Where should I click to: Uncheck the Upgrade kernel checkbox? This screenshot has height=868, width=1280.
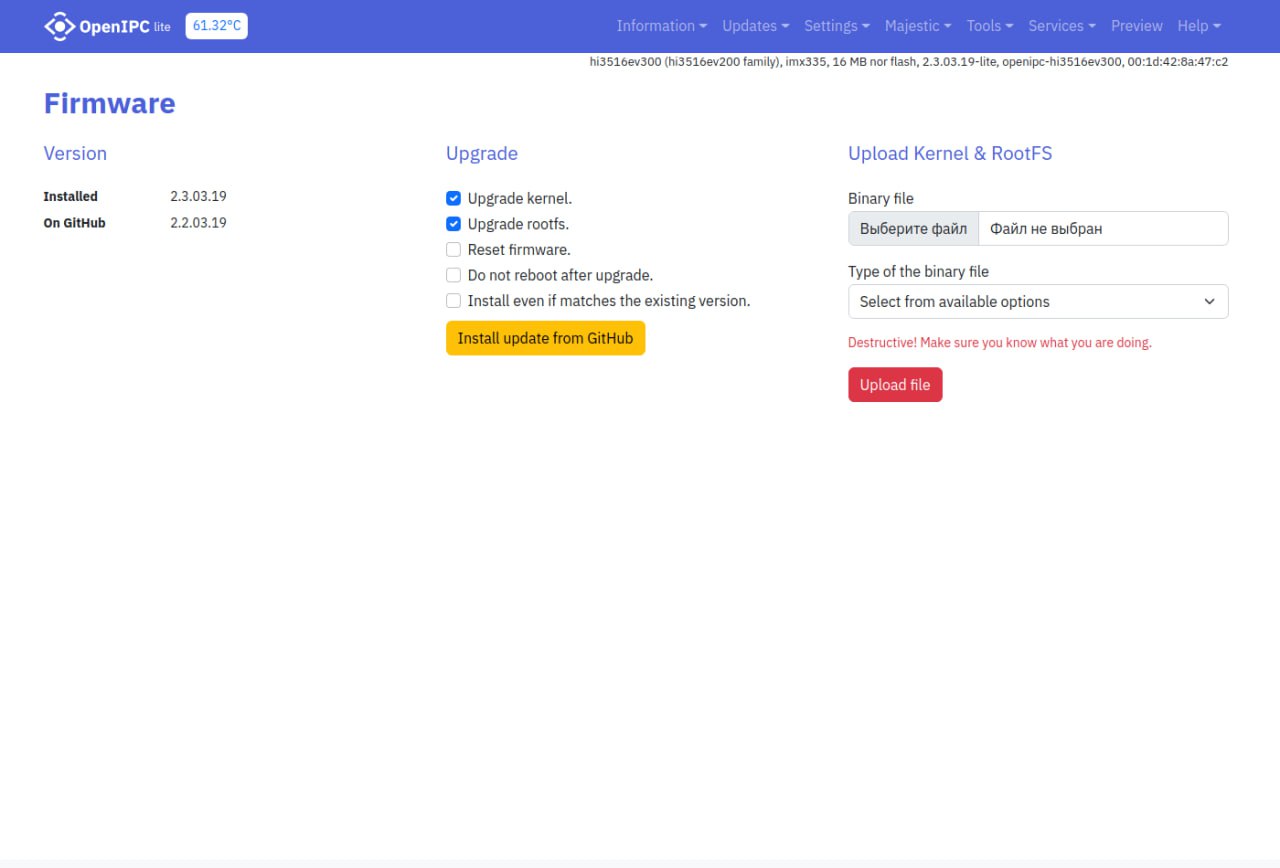(x=454, y=199)
